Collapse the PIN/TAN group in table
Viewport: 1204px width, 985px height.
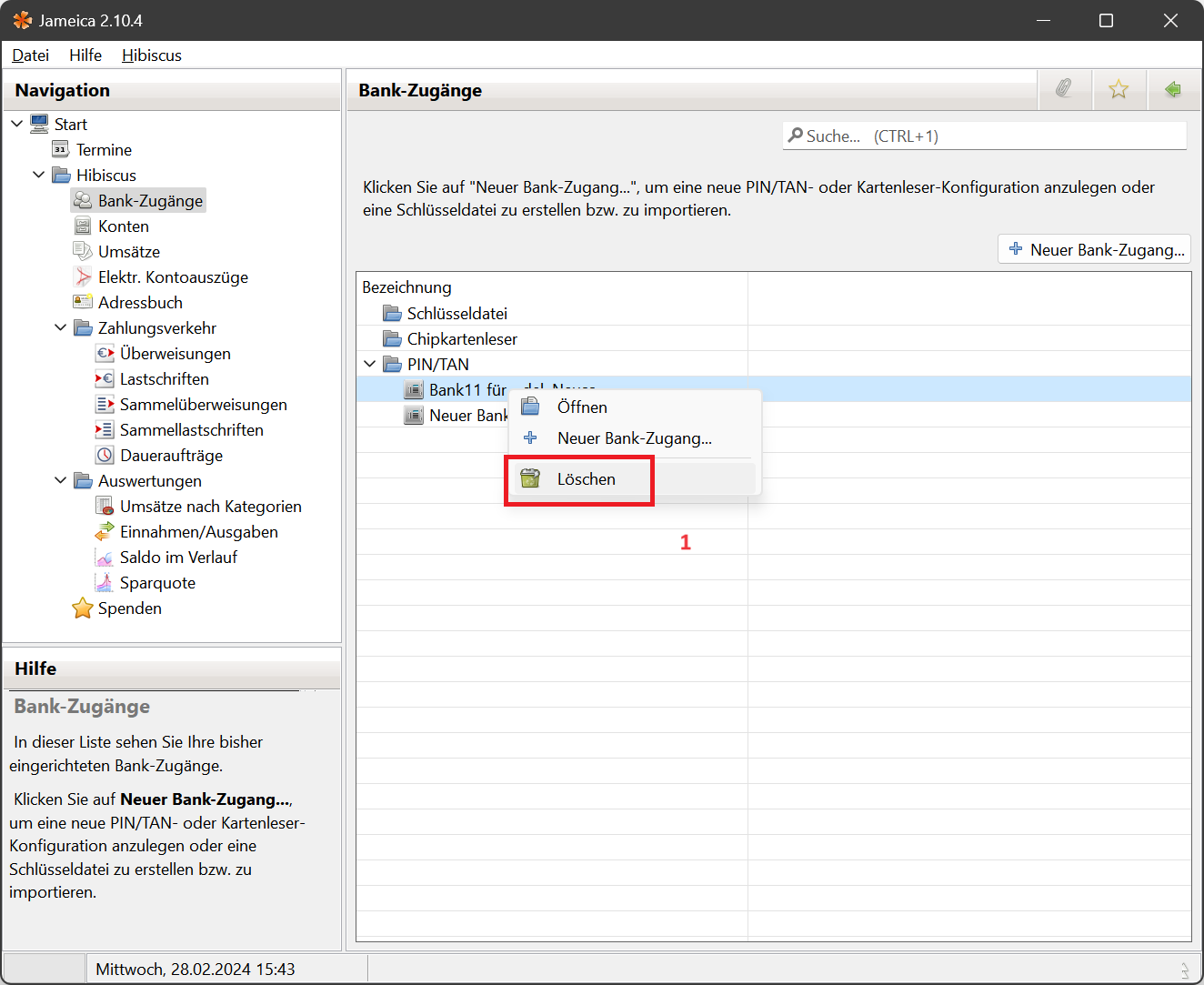pyautogui.click(x=370, y=364)
